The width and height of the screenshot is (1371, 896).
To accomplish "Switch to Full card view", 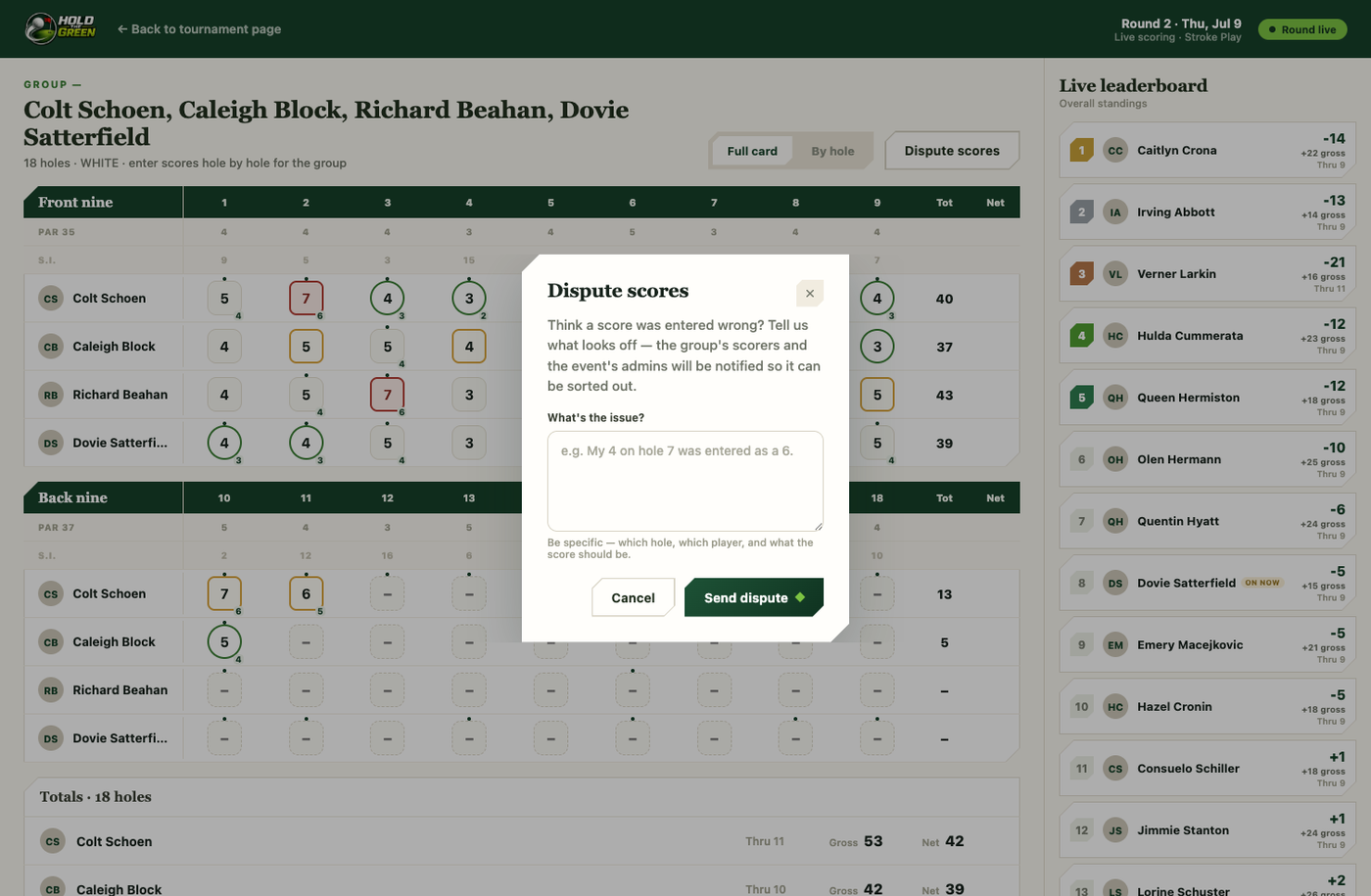I will 752,151.
